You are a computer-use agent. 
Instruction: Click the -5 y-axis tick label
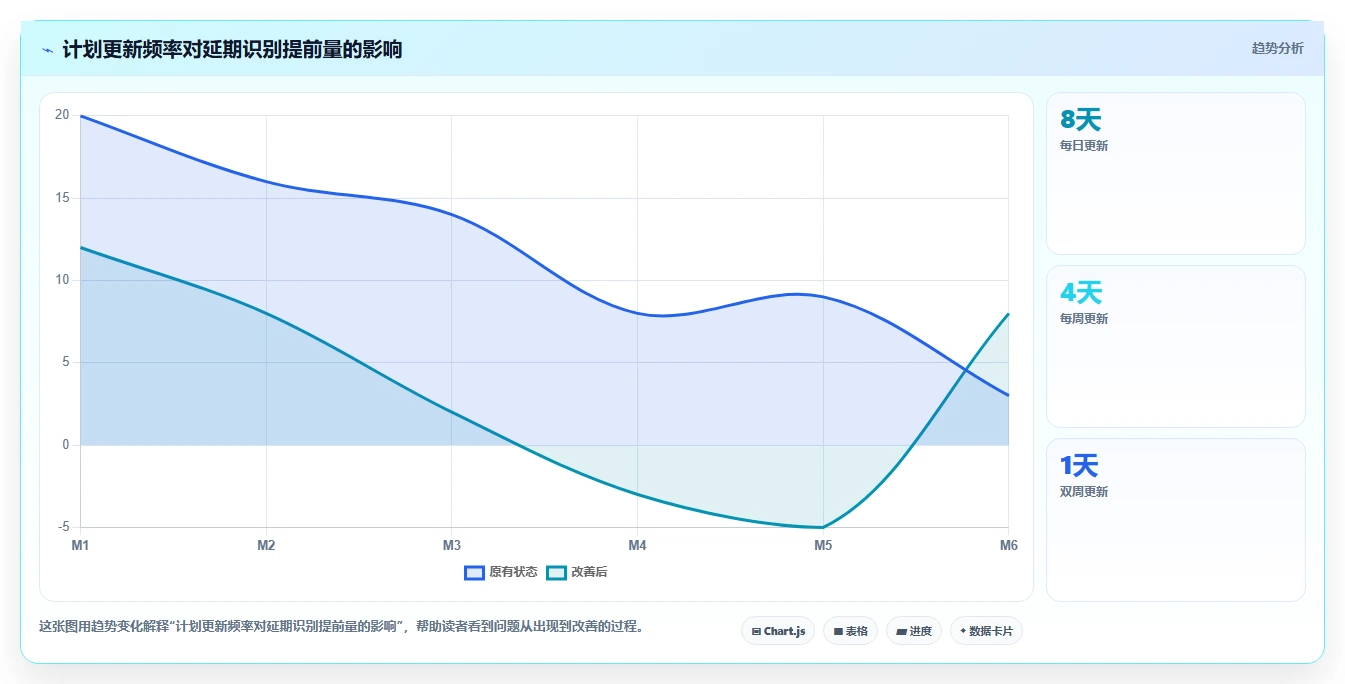(64, 527)
